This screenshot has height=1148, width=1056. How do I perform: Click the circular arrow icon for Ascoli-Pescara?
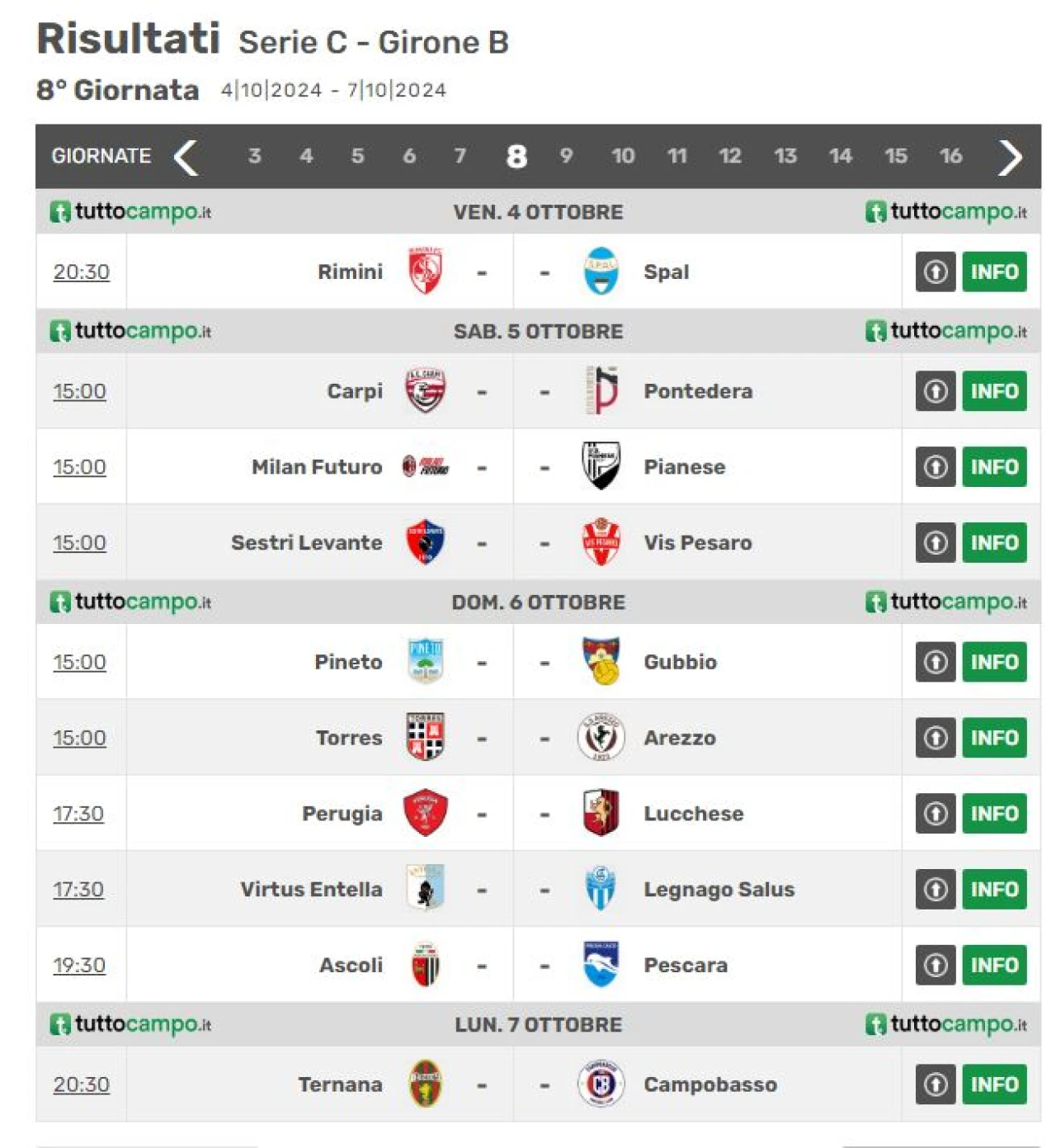coord(936,965)
